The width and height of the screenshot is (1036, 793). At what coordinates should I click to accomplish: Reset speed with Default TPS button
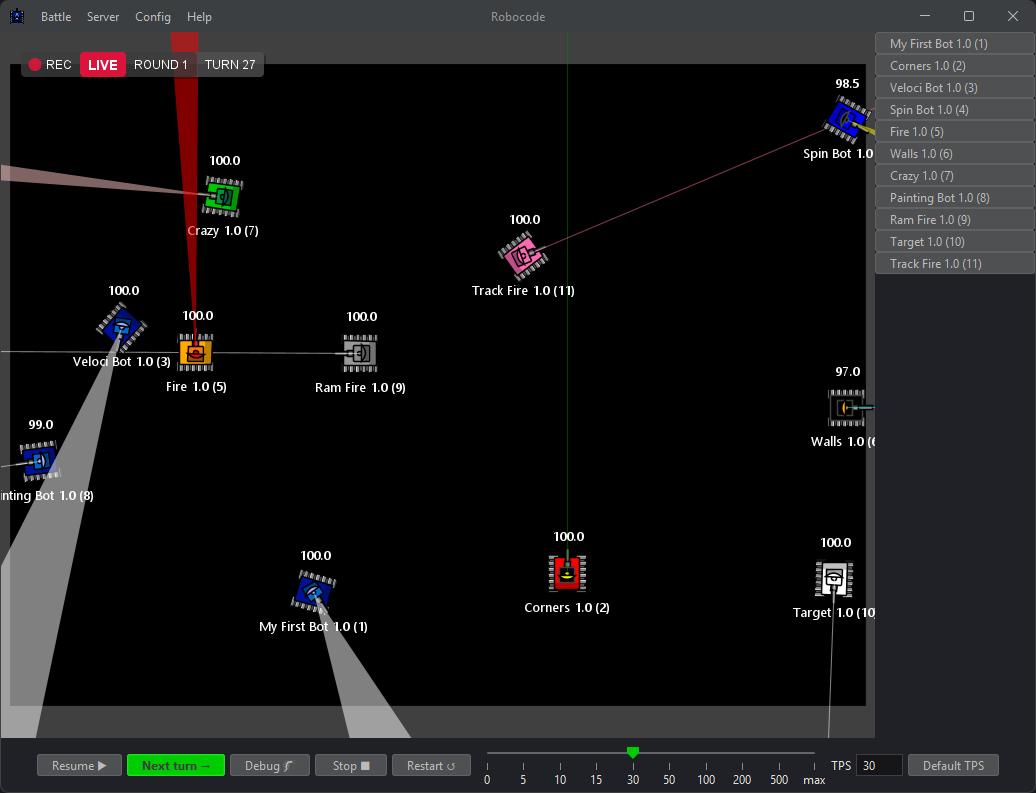coord(953,765)
